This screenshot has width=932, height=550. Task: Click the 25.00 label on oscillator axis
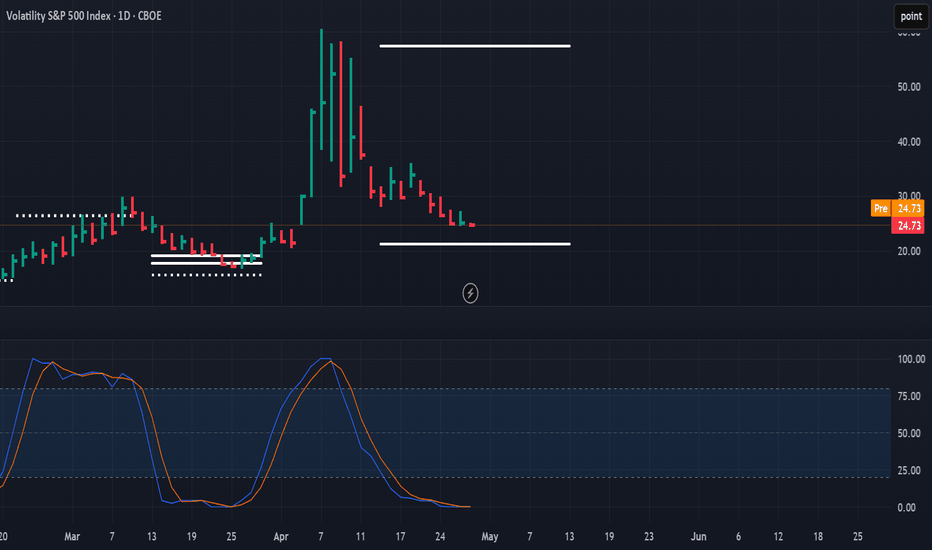[909, 470]
